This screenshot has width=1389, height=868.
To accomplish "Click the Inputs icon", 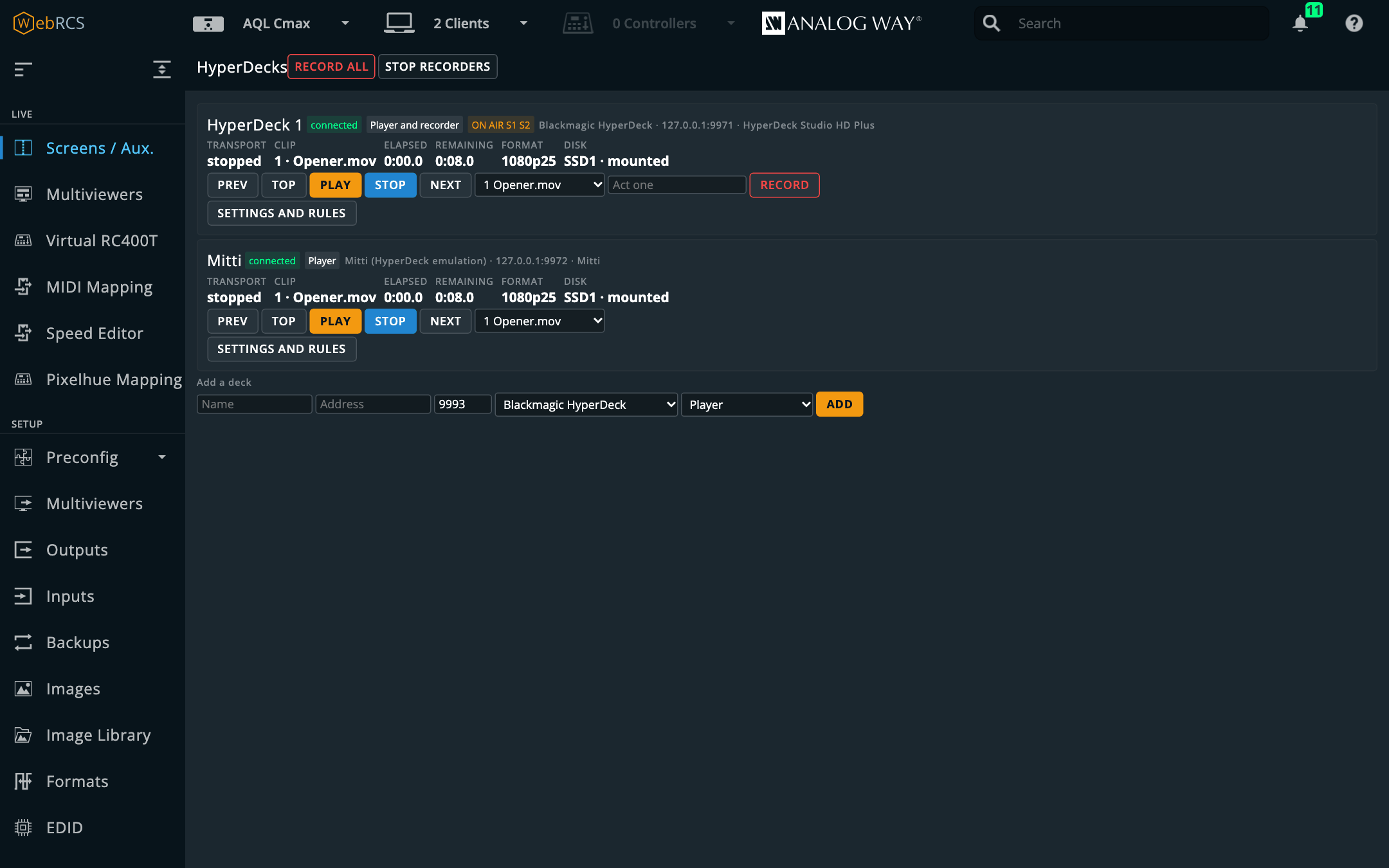I will pos(23,596).
